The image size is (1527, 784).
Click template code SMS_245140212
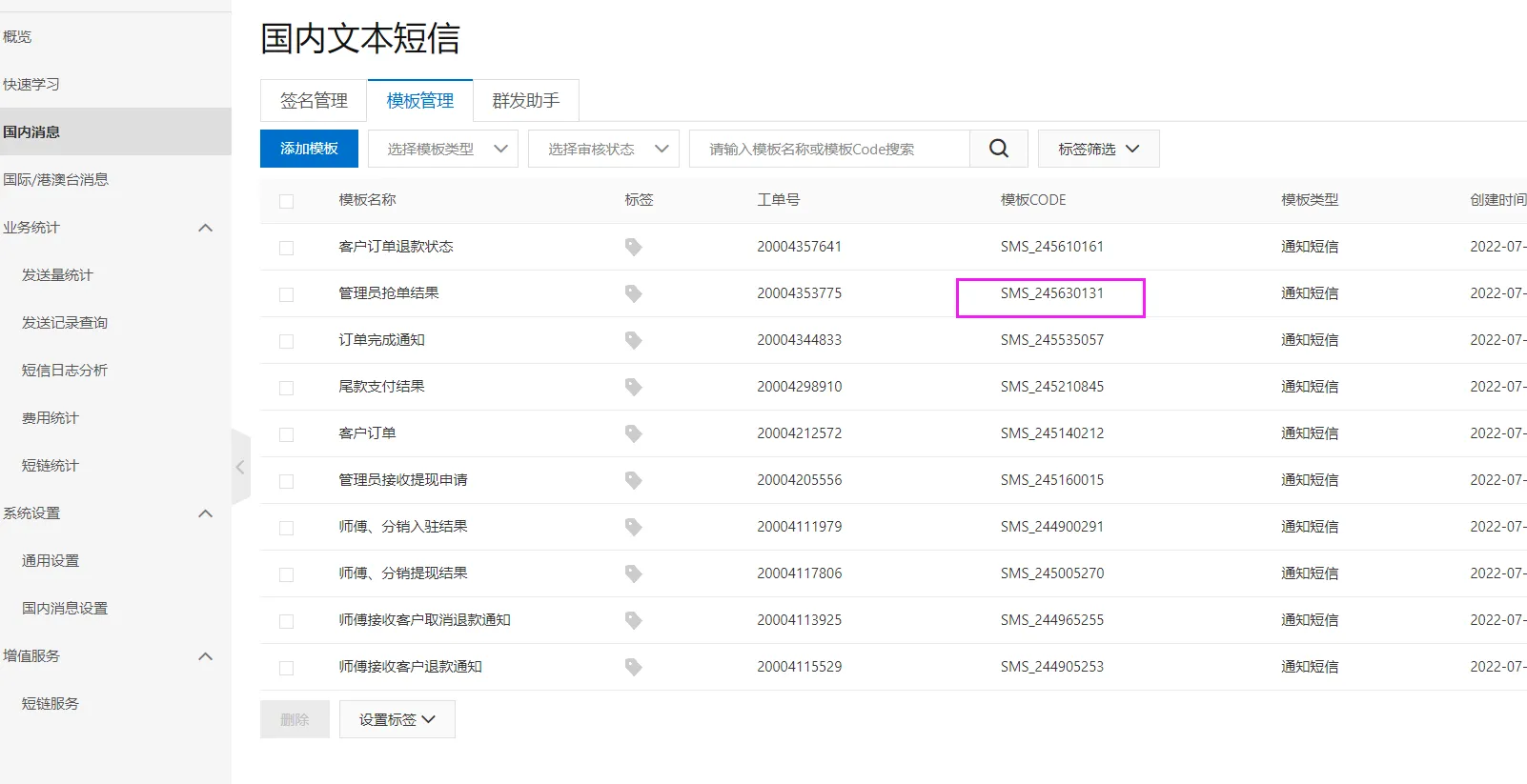point(1052,433)
